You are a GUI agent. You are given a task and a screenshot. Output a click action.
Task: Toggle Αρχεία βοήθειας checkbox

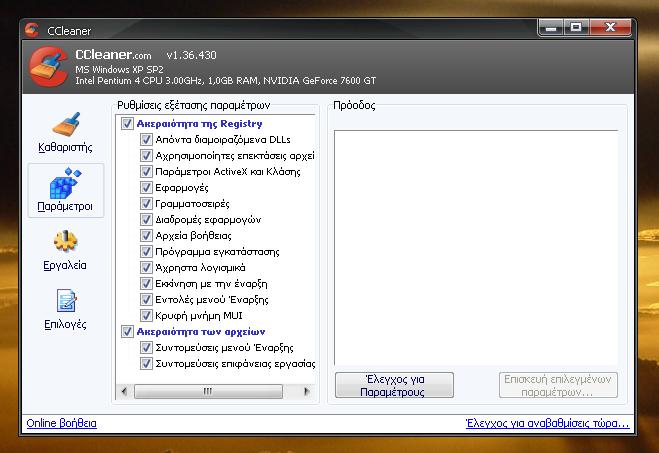pos(146,235)
